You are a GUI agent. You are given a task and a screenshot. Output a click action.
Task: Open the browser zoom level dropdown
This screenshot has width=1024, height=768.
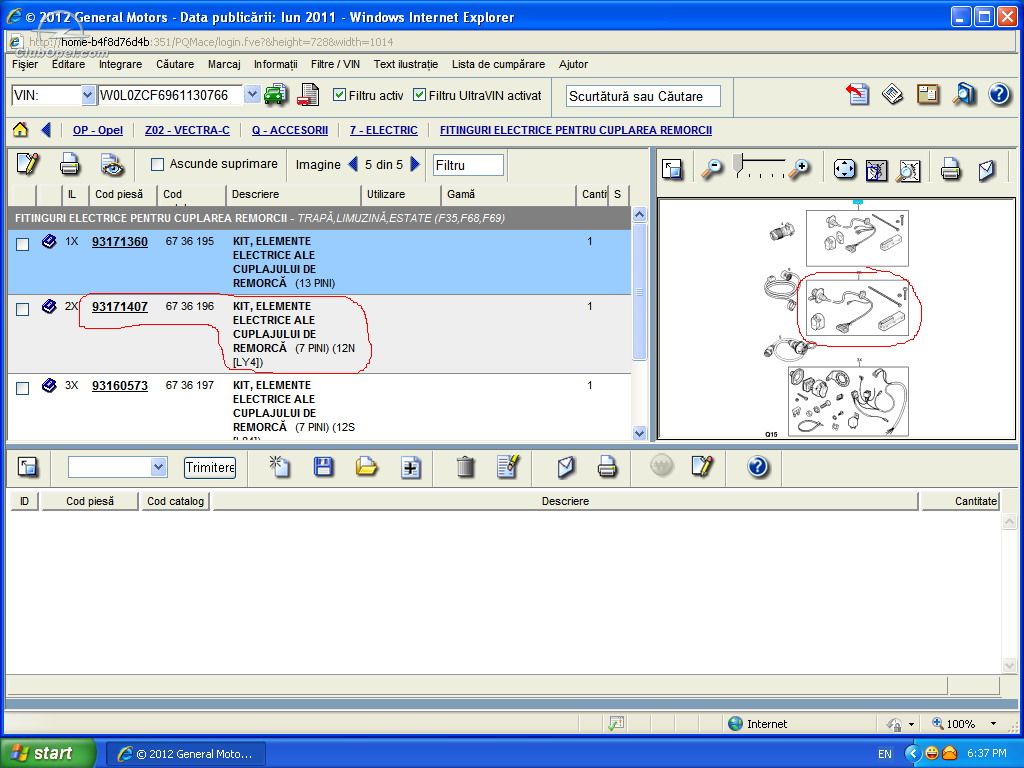click(993, 723)
